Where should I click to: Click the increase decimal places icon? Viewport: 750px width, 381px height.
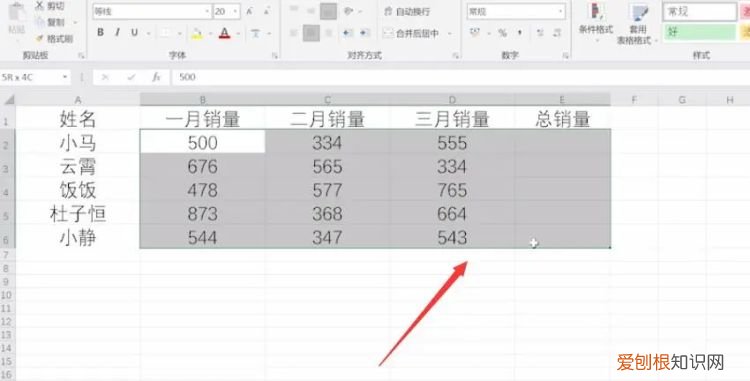pos(540,33)
